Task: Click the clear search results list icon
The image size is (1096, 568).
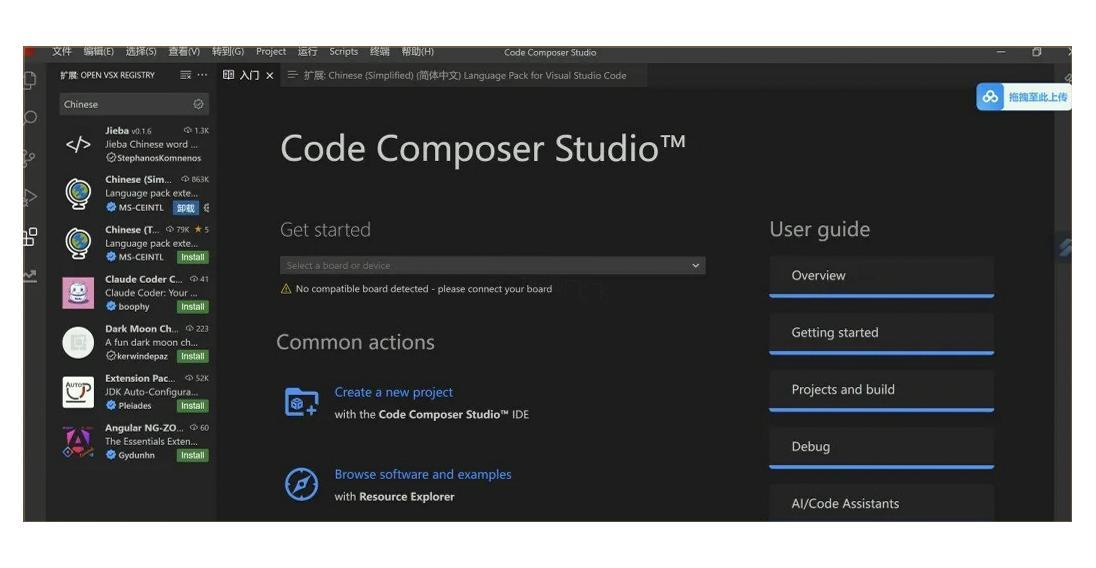Action: pyautogui.click(x=185, y=75)
